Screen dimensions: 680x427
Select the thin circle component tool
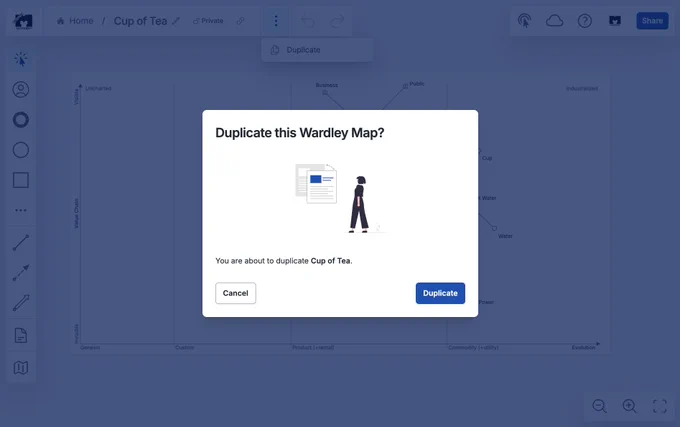click(x=21, y=150)
